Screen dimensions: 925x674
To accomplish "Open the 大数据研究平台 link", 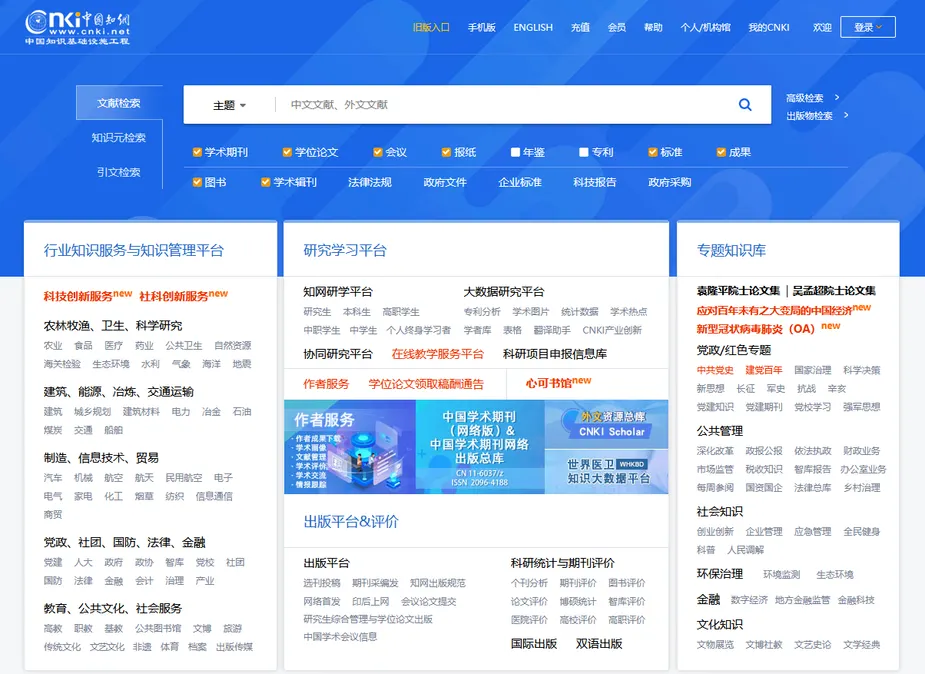I will click(x=504, y=291).
